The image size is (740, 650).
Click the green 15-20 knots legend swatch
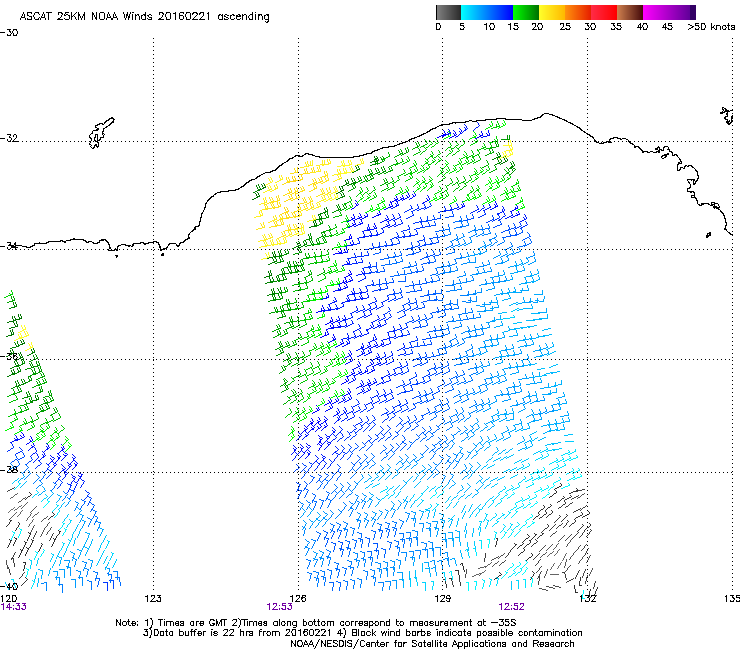tap(526, 12)
